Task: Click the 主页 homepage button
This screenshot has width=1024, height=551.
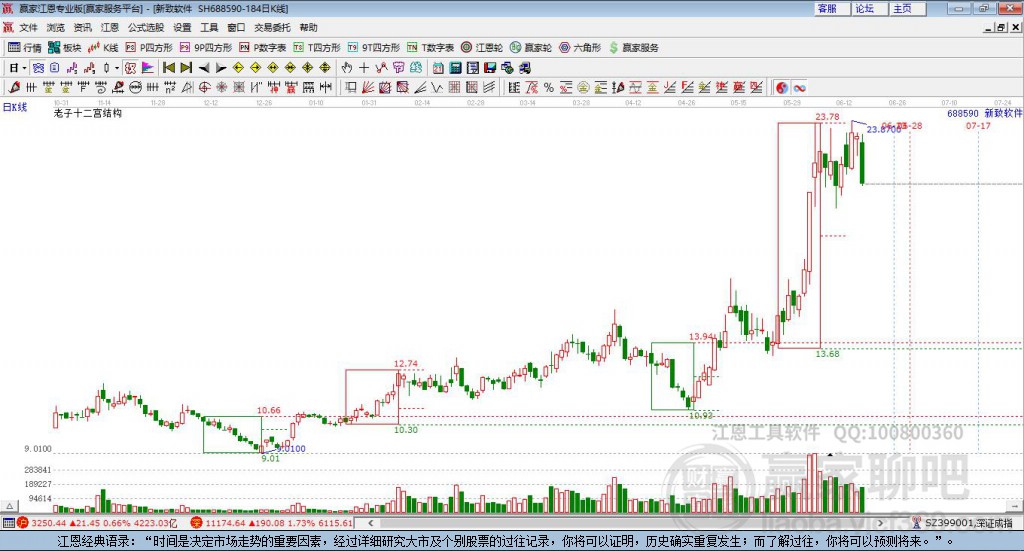Action: pyautogui.click(x=908, y=8)
